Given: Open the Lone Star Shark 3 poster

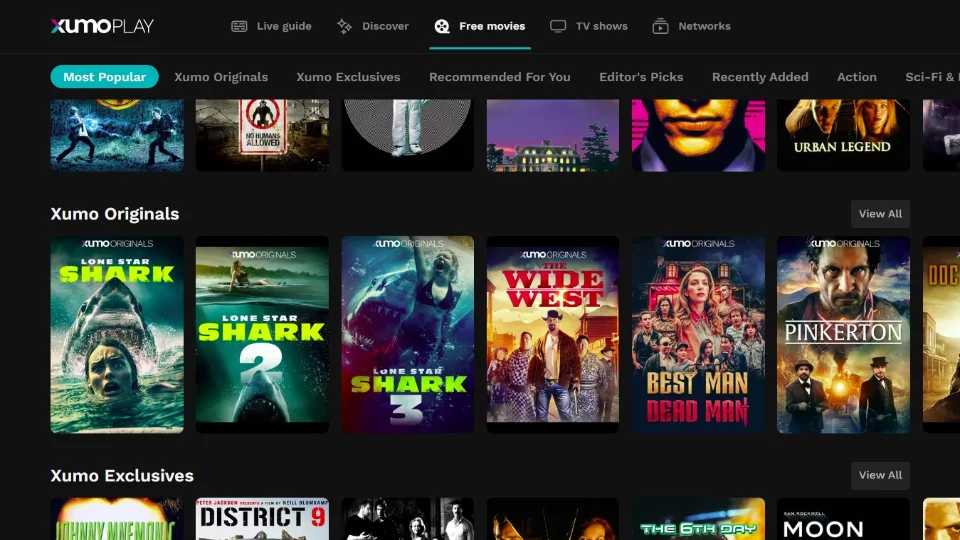Looking at the screenshot, I should (408, 335).
